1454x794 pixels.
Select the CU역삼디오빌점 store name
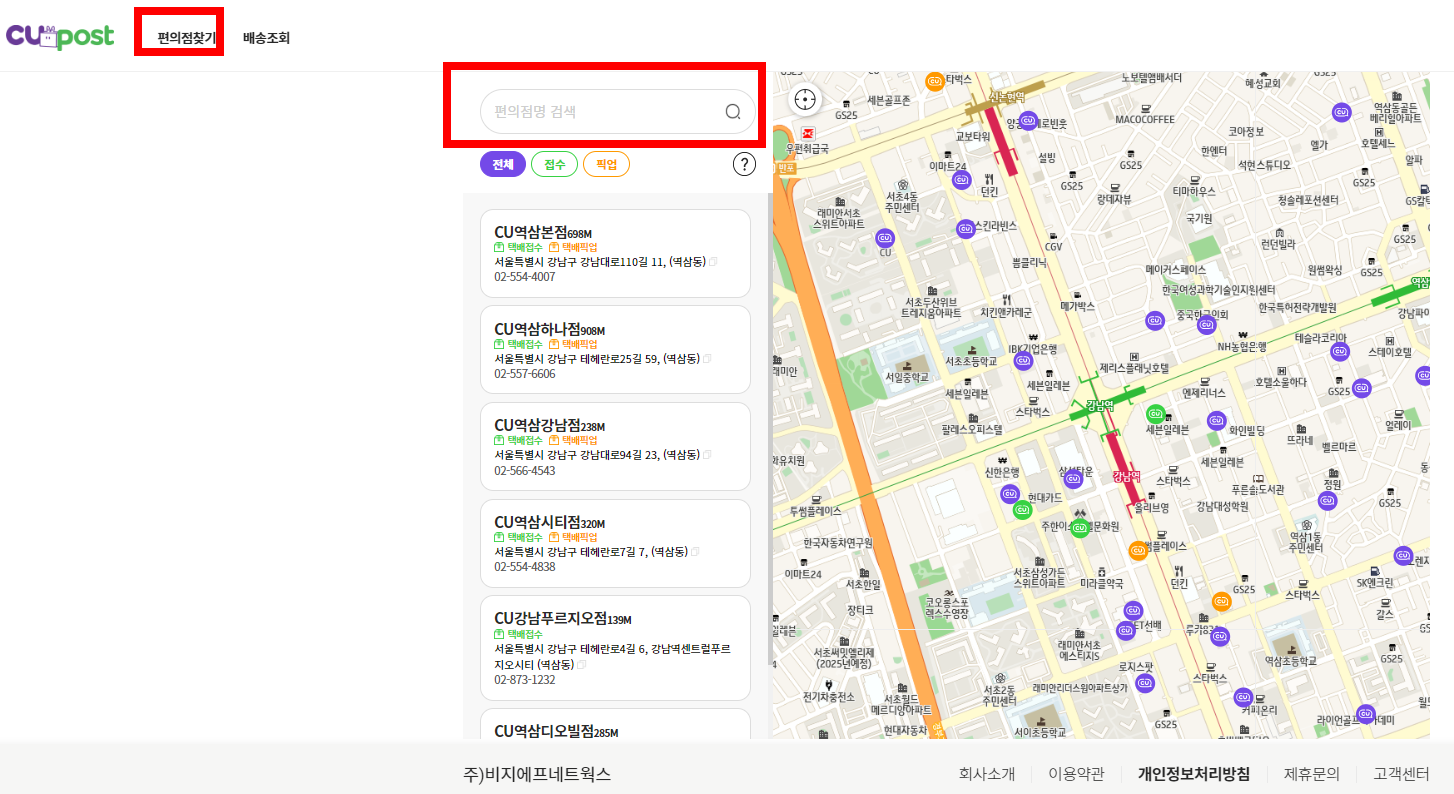tap(544, 731)
